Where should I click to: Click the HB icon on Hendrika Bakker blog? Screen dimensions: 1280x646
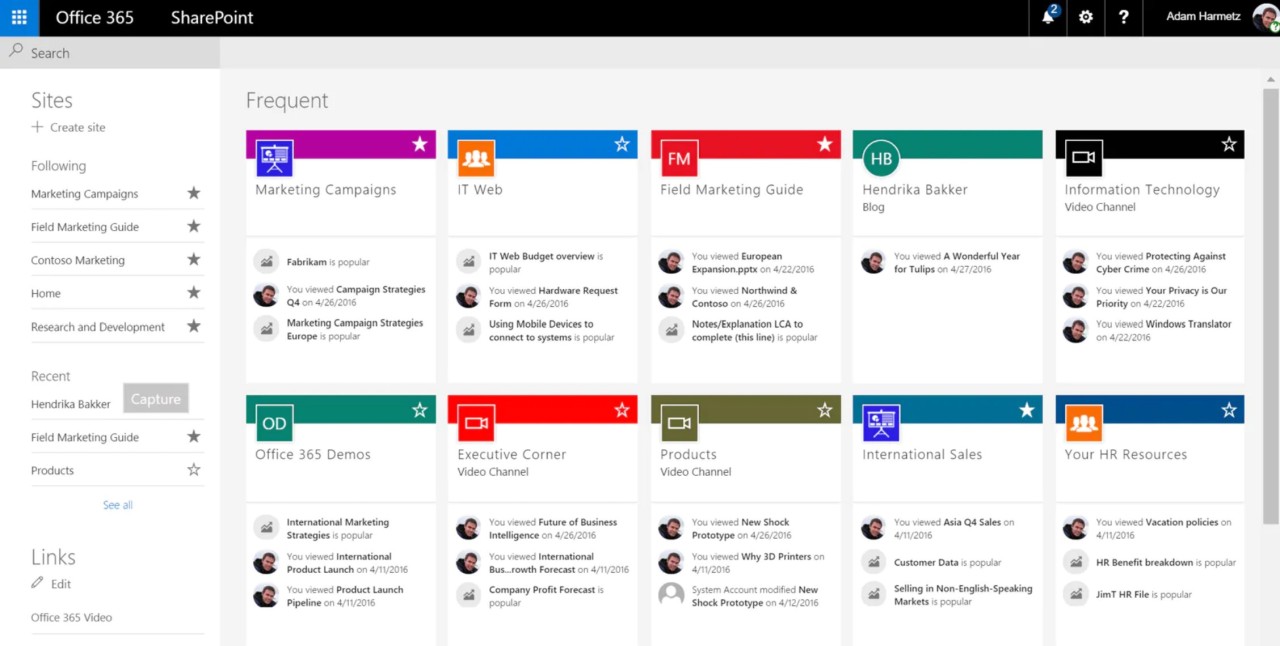coord(879,158)
